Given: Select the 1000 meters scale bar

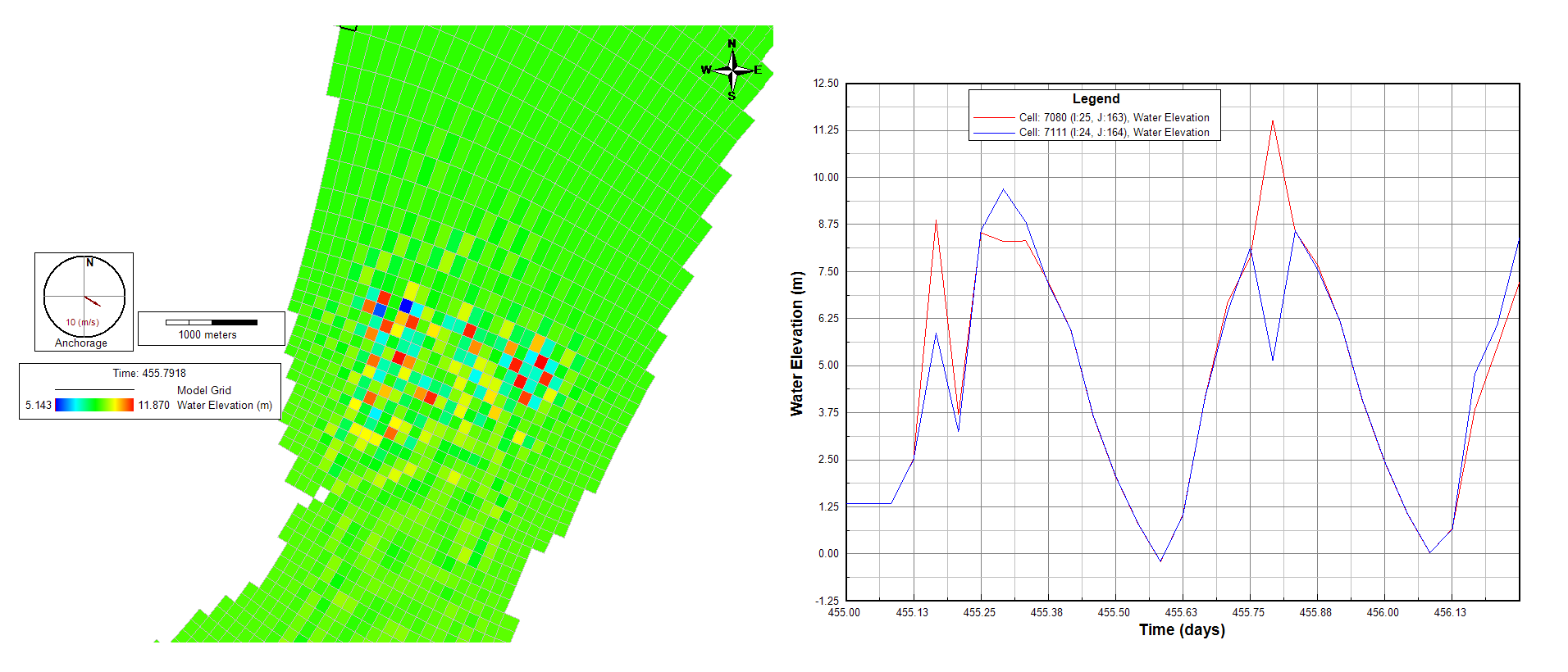Looking at the screenshot, I should point(212,322).
